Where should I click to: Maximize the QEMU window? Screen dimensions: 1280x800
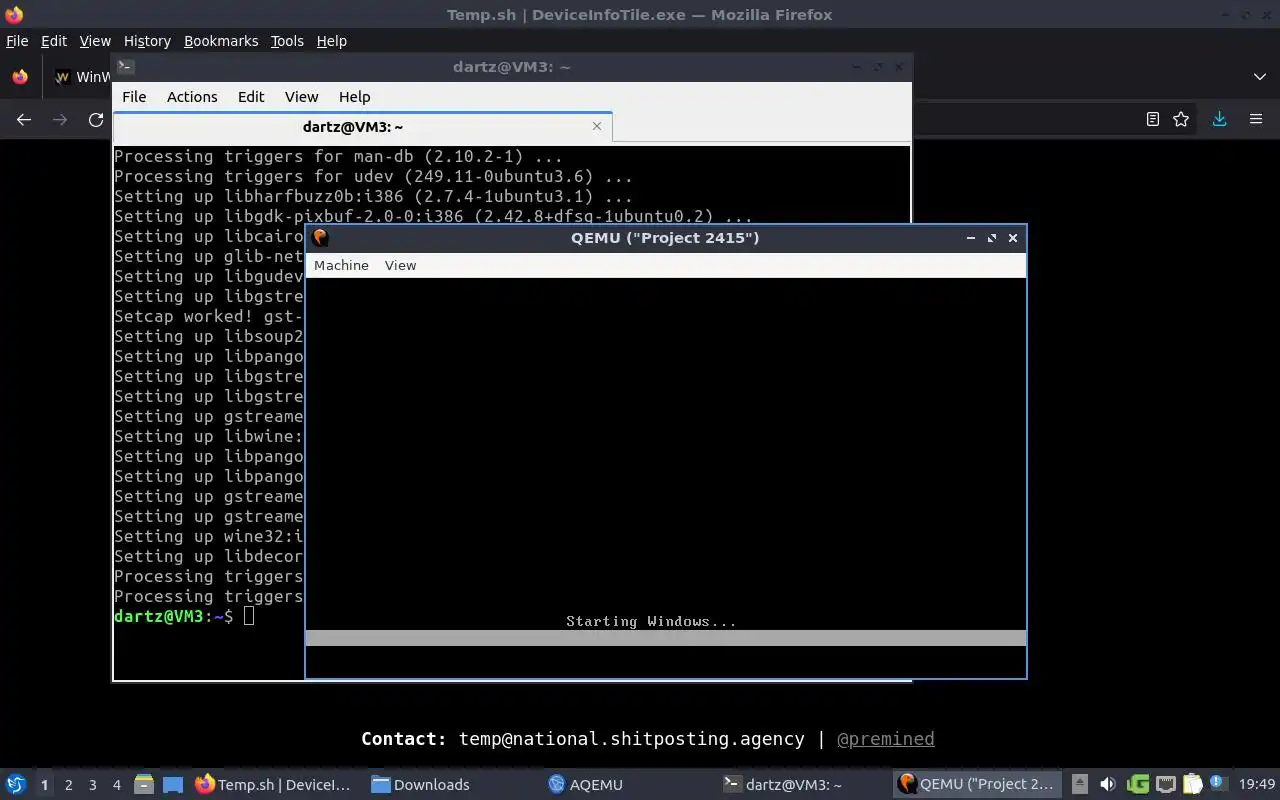pyautogui.click(x=992, y=238)
